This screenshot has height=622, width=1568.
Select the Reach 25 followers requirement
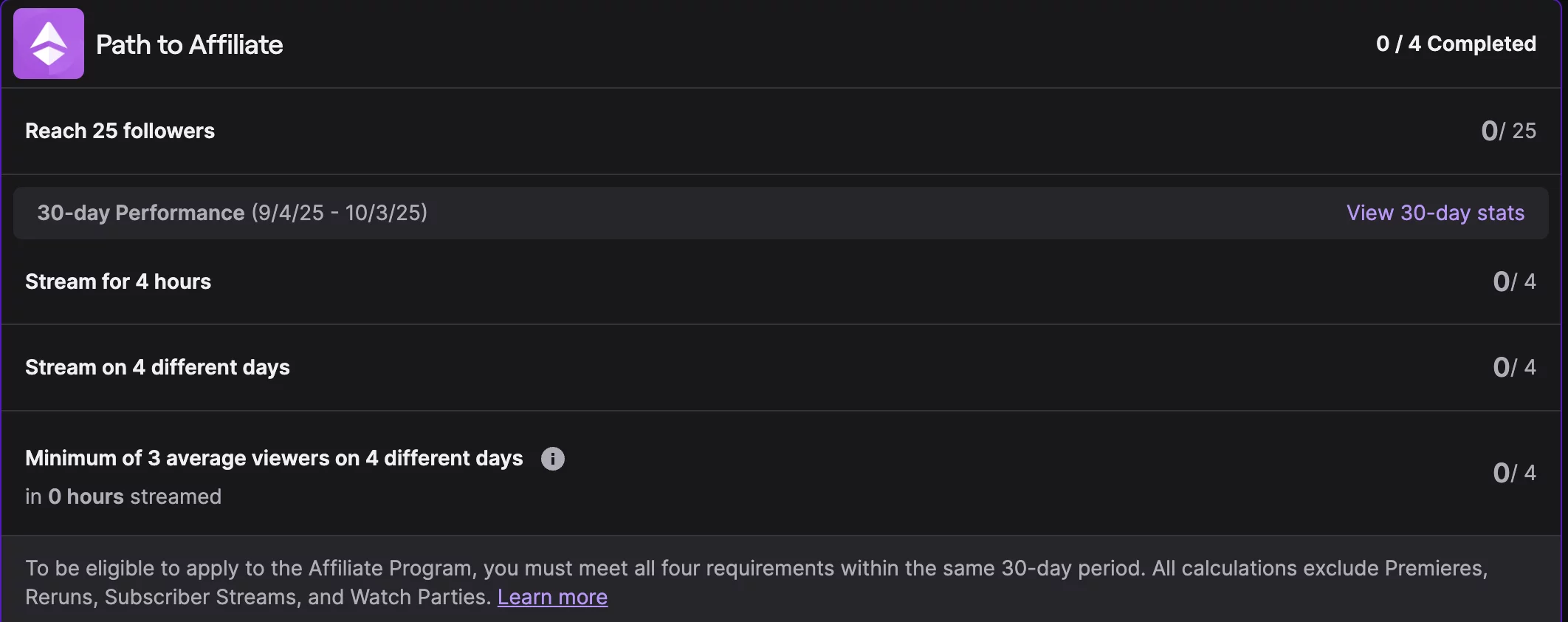point(120,131)
